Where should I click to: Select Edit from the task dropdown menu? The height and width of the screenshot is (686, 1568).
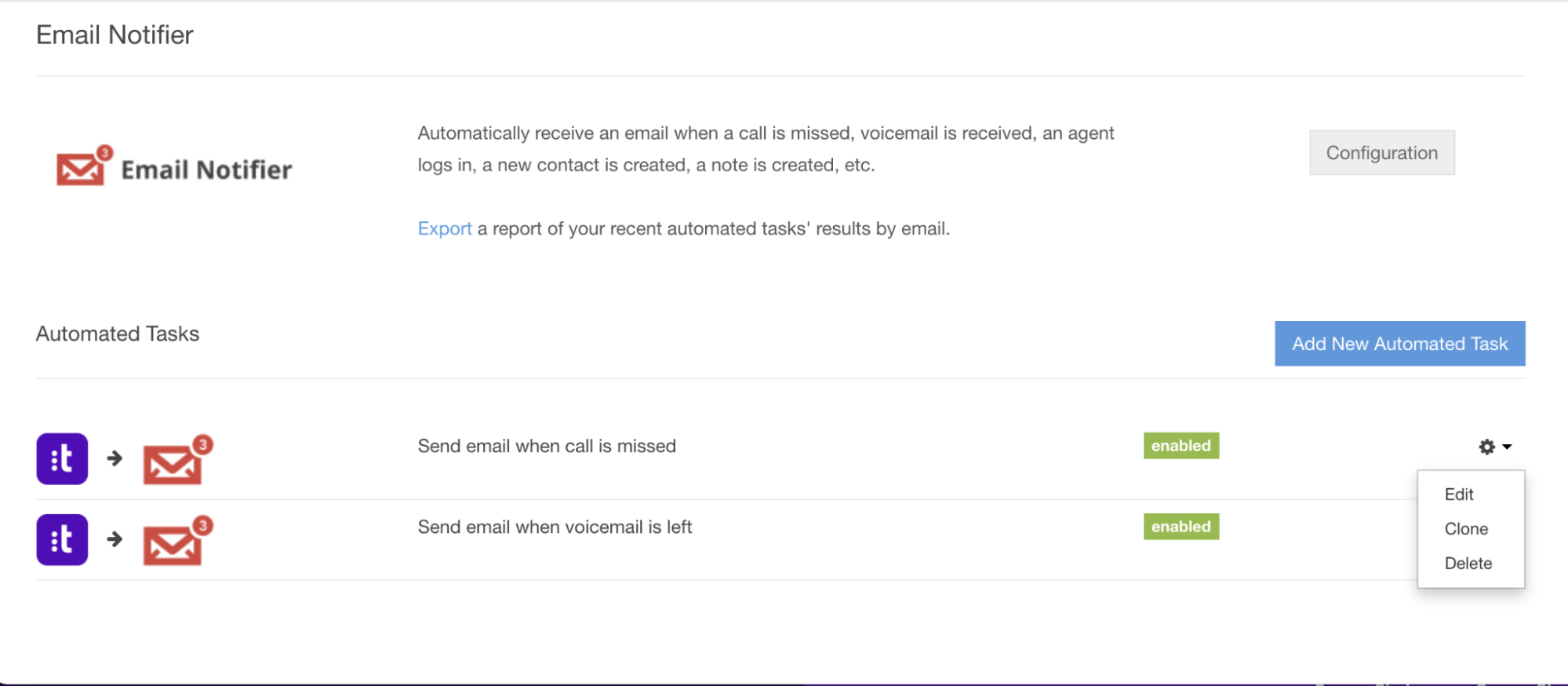1459,494
